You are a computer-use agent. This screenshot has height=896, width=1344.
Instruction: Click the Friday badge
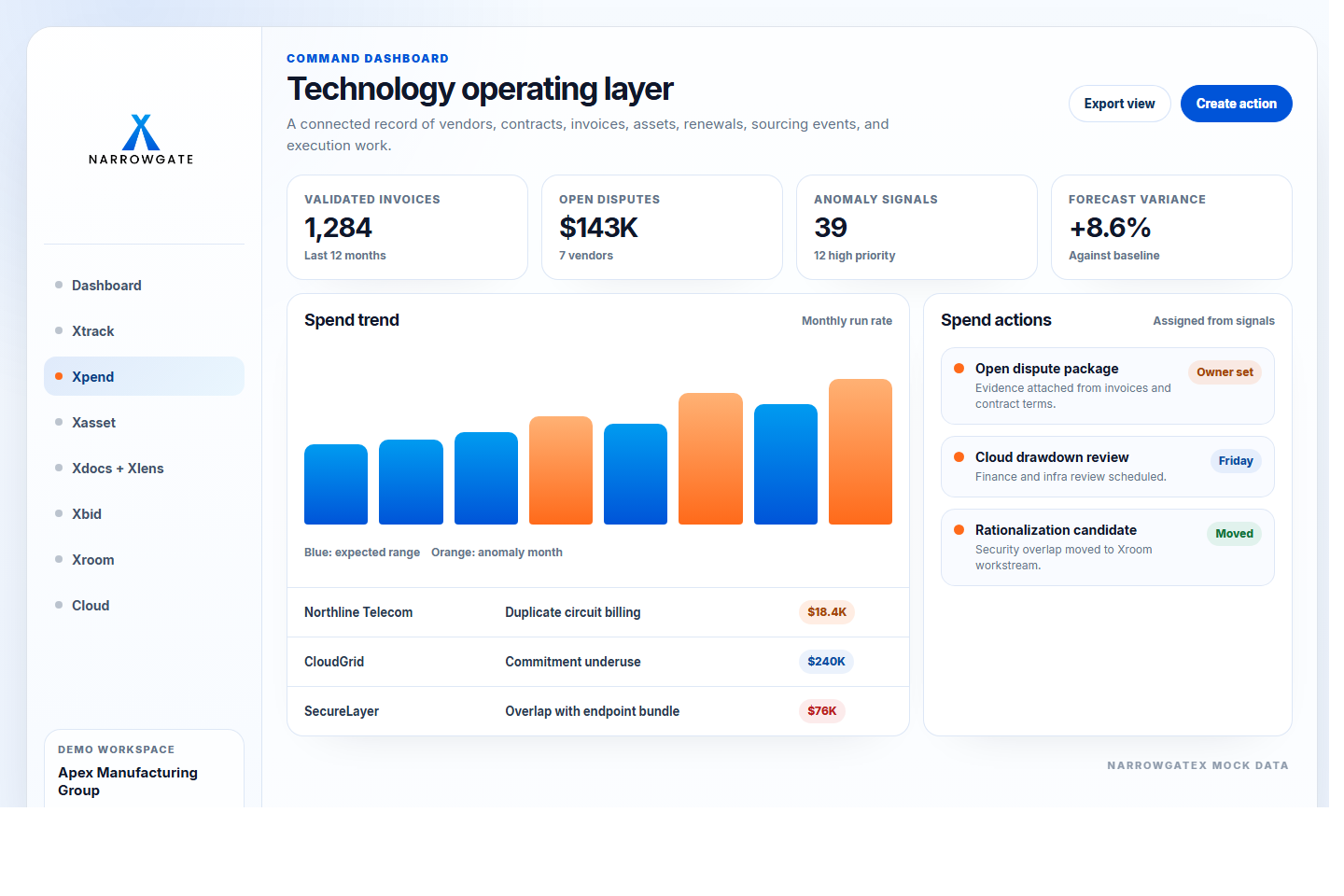1236,461
